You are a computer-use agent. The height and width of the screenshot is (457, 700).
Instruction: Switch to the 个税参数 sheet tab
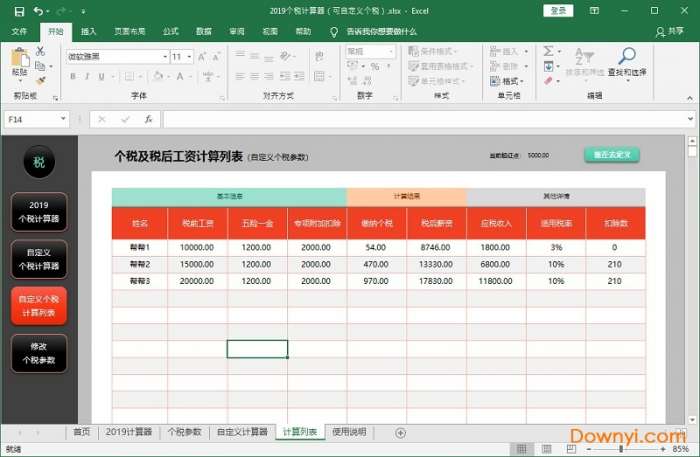click(x=184, y=432)
